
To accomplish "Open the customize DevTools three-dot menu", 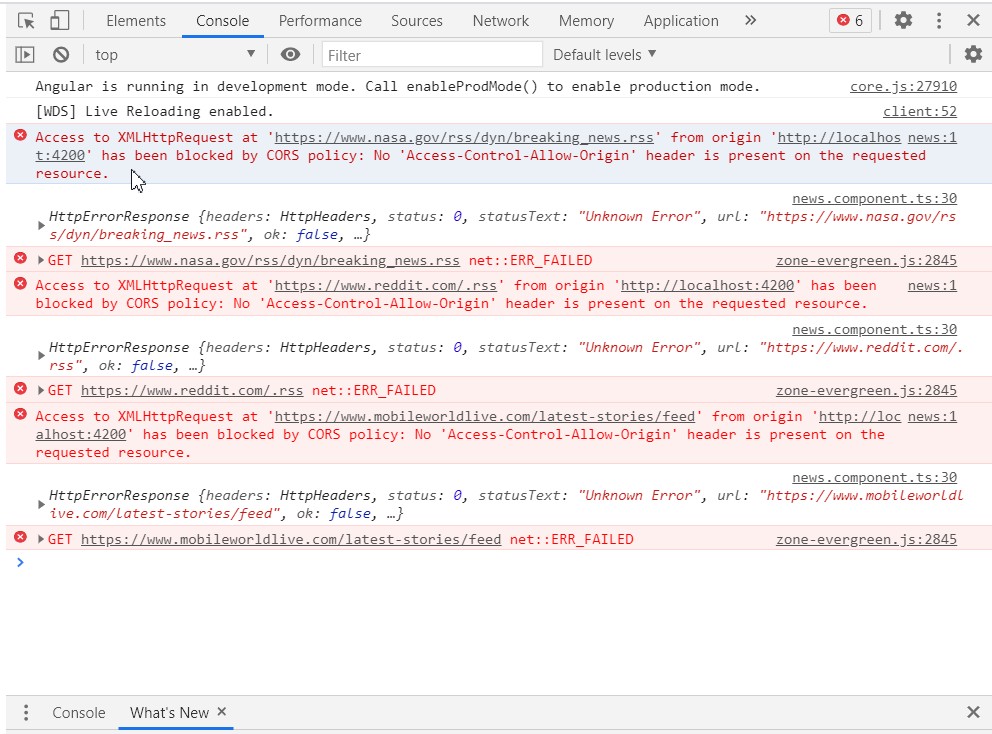I will pyautogui.click(x=939, y=21).
